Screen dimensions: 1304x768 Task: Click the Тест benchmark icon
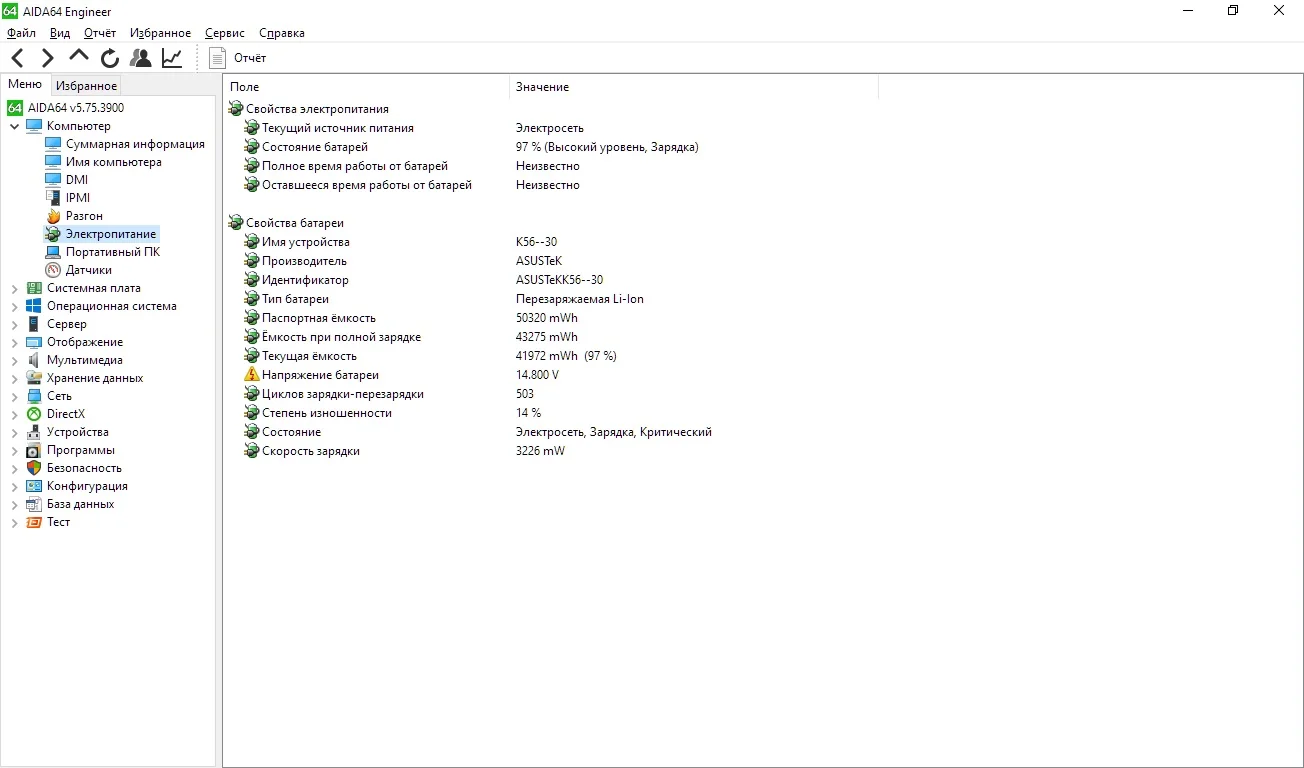34,522
